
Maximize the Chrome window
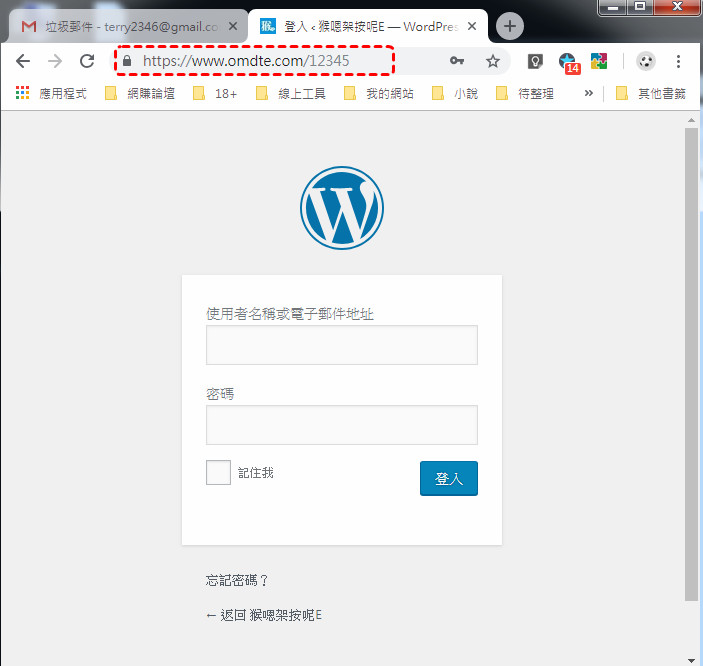point(640,7)
